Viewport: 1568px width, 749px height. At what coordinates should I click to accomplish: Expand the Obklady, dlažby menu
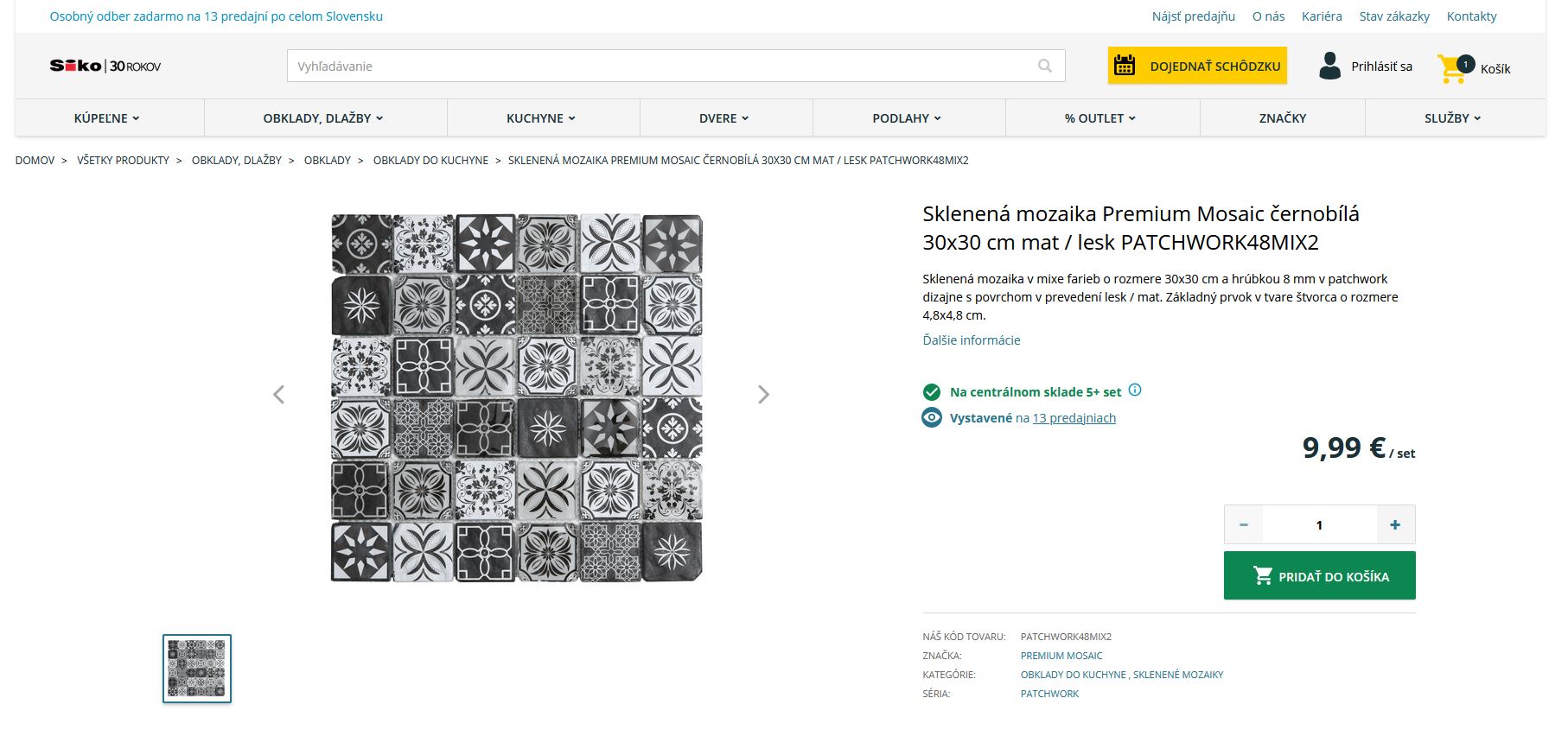[323, 118]
